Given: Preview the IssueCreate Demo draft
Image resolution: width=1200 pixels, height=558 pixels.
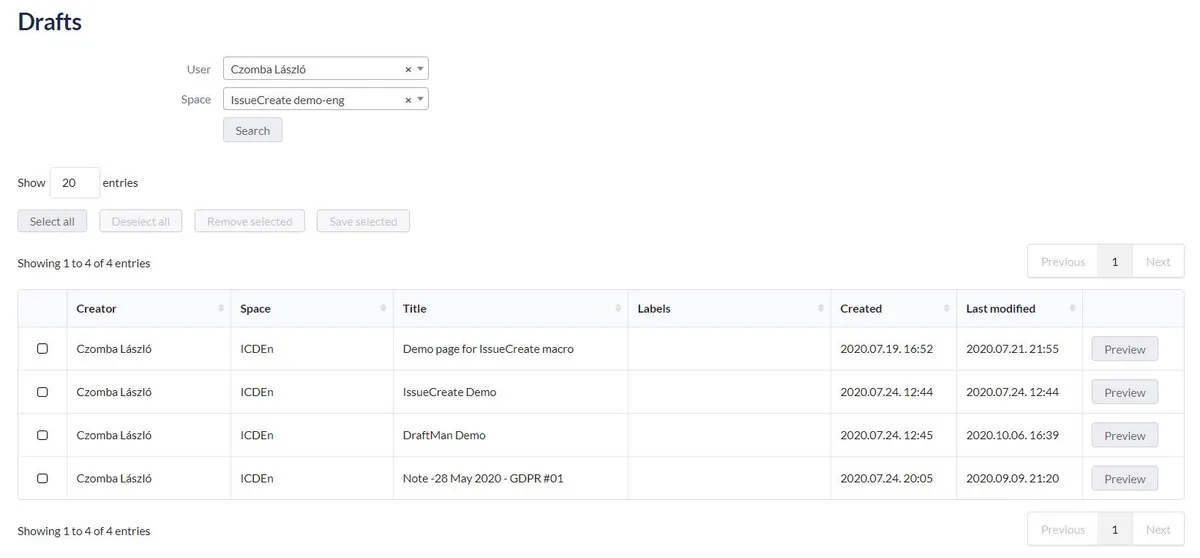Looking at the screenshot, I should click(1125, 392).
